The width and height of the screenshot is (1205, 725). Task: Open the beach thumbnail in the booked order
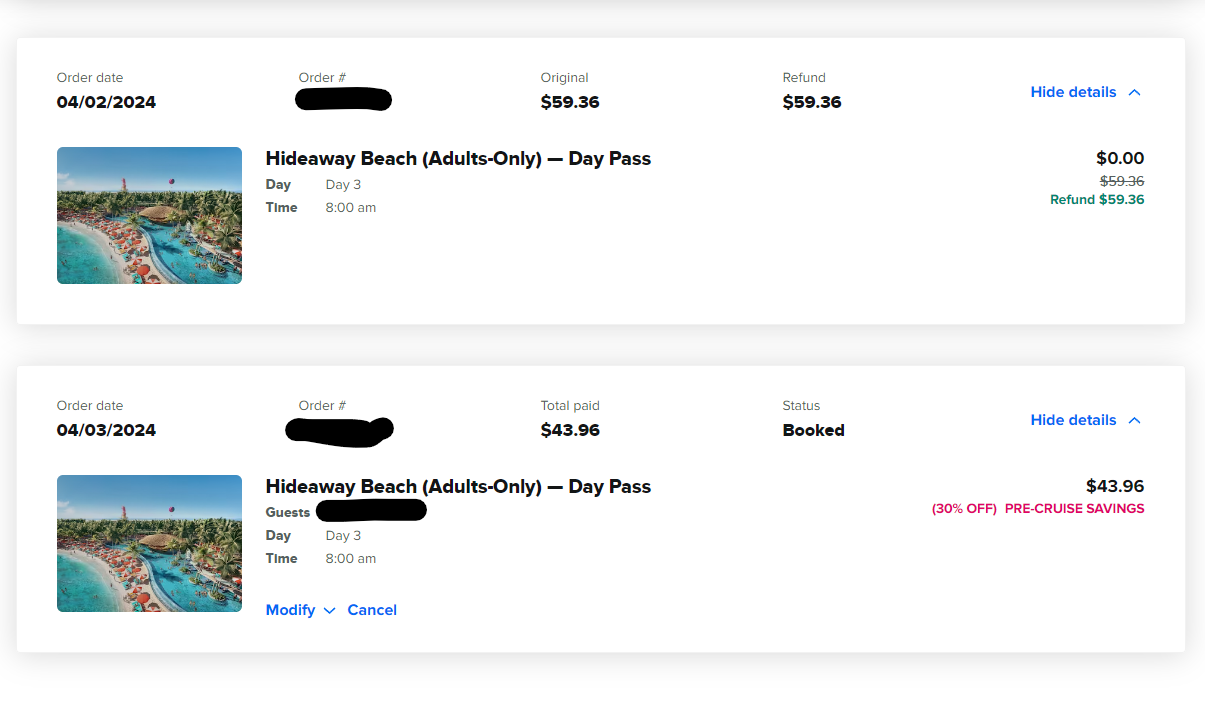tap(149, 543)
